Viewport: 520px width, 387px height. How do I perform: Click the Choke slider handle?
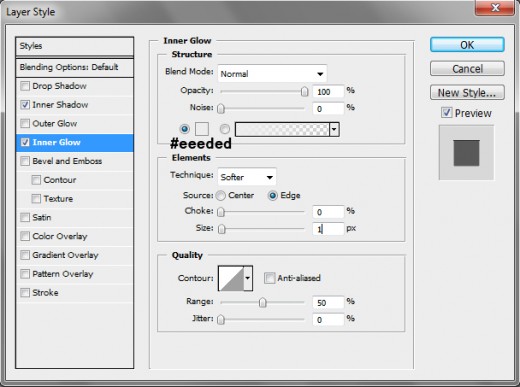click(221, 212)
